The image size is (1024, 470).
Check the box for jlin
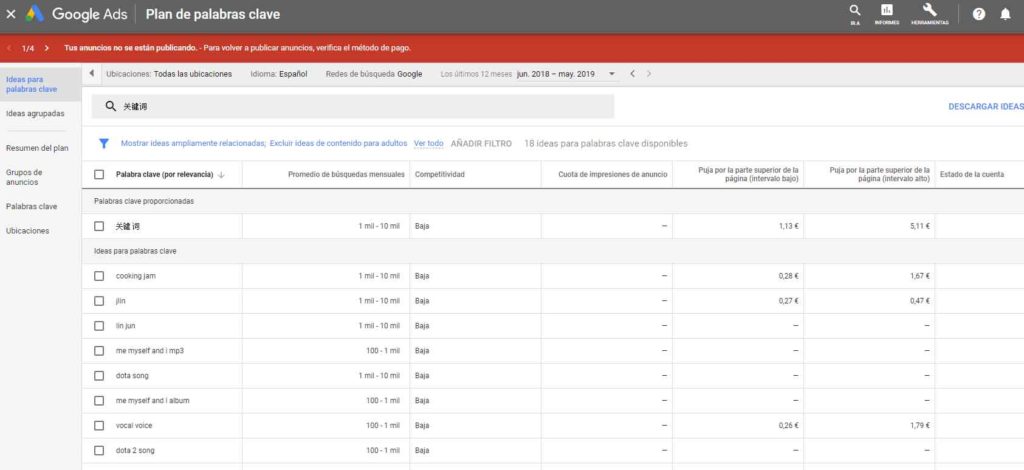tap(99, 301)
